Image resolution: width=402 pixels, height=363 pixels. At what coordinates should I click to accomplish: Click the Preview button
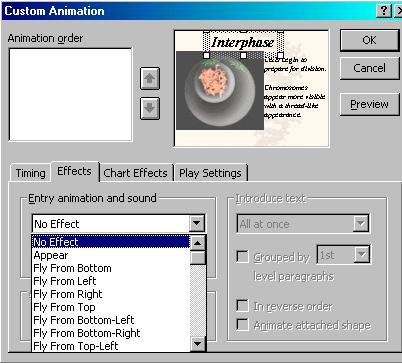coord(369,104)
